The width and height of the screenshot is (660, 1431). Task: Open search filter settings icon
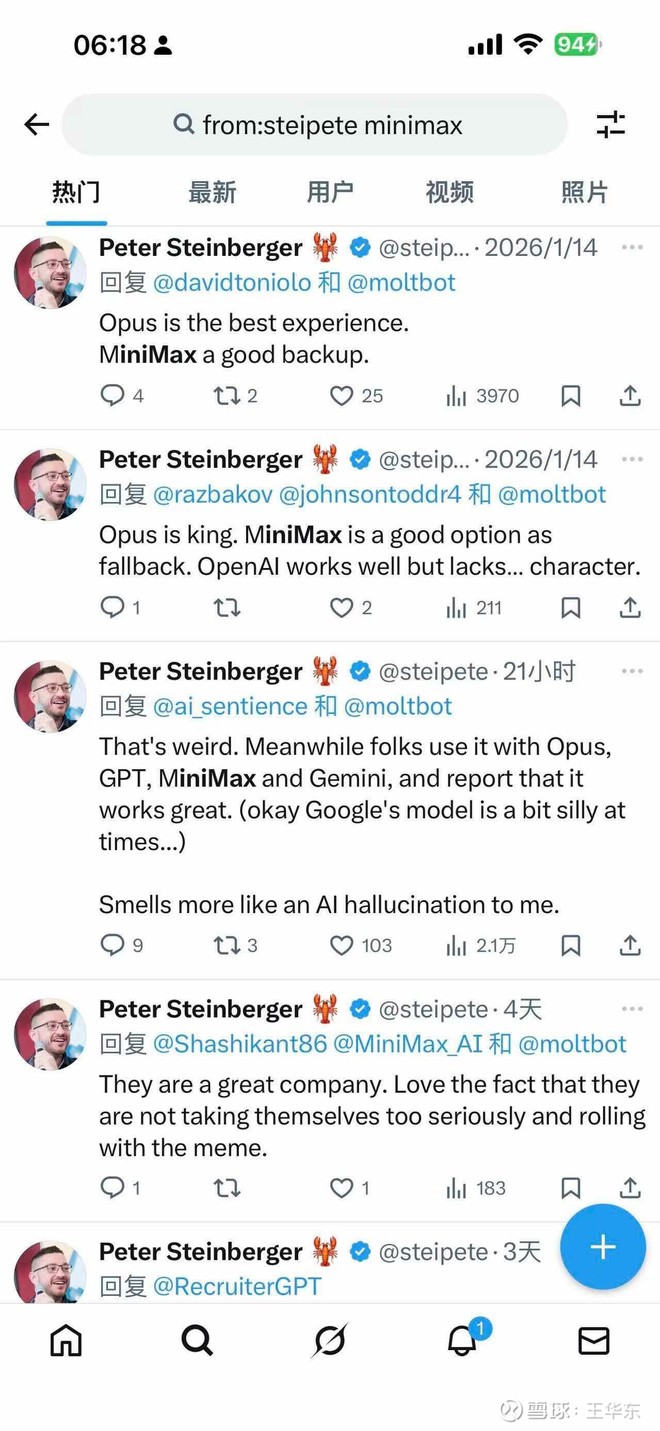click(x=610, y=124)
